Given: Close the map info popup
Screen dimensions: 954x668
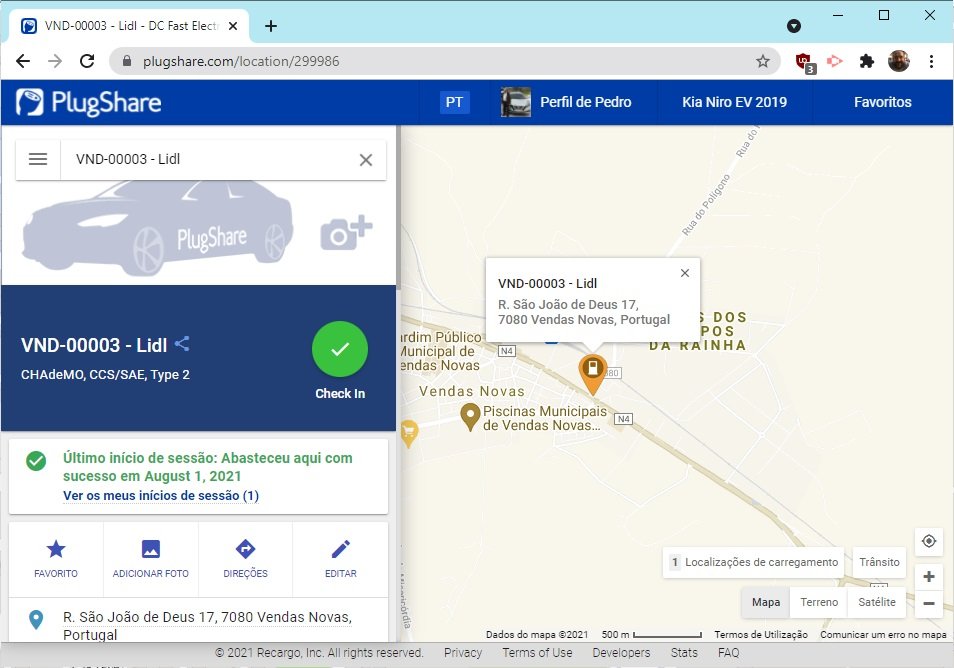Looking at the screenshot, I should tap(684, 273).
